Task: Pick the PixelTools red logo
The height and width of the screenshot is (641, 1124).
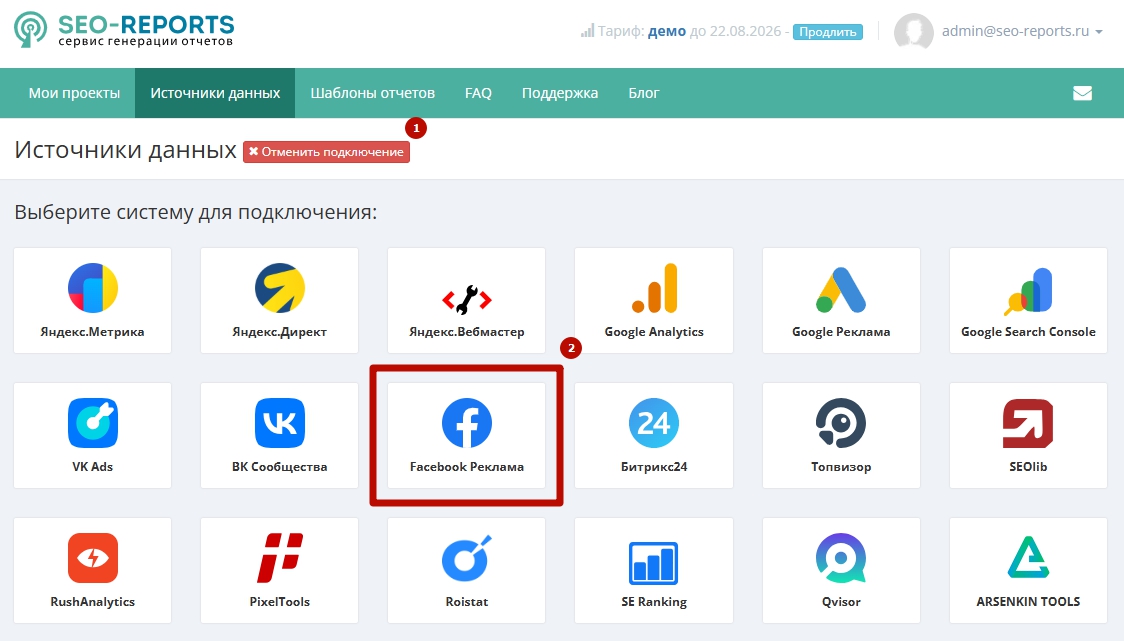Action: click(280, 558)
